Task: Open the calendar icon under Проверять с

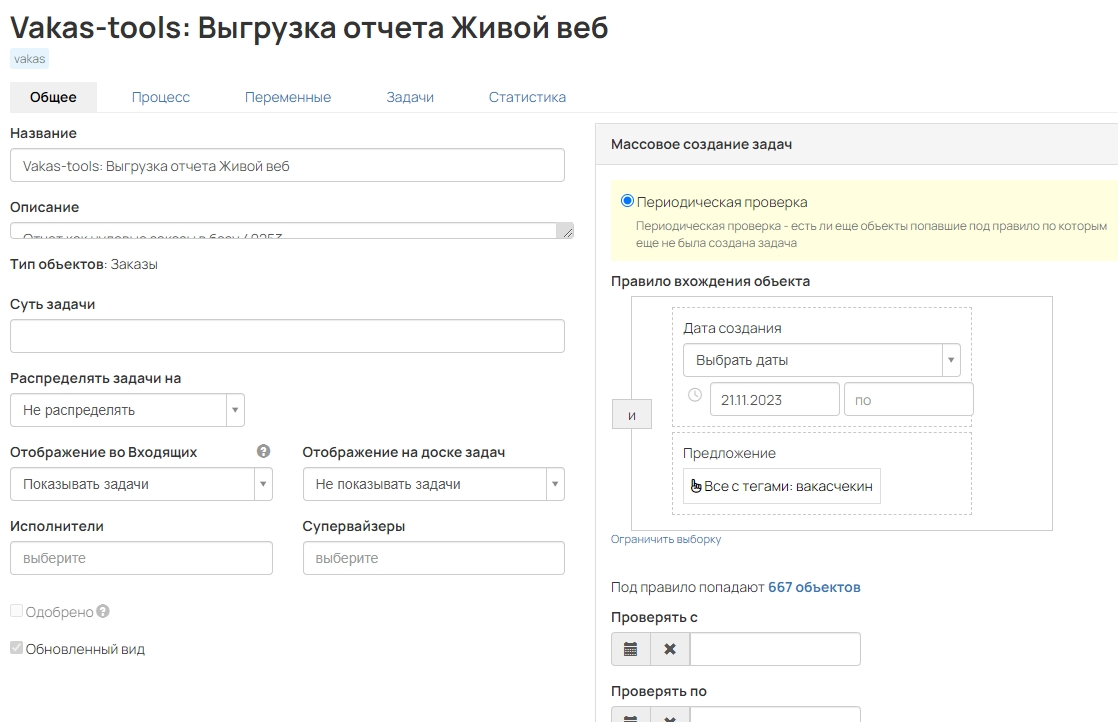Action: tap(630, 648)
